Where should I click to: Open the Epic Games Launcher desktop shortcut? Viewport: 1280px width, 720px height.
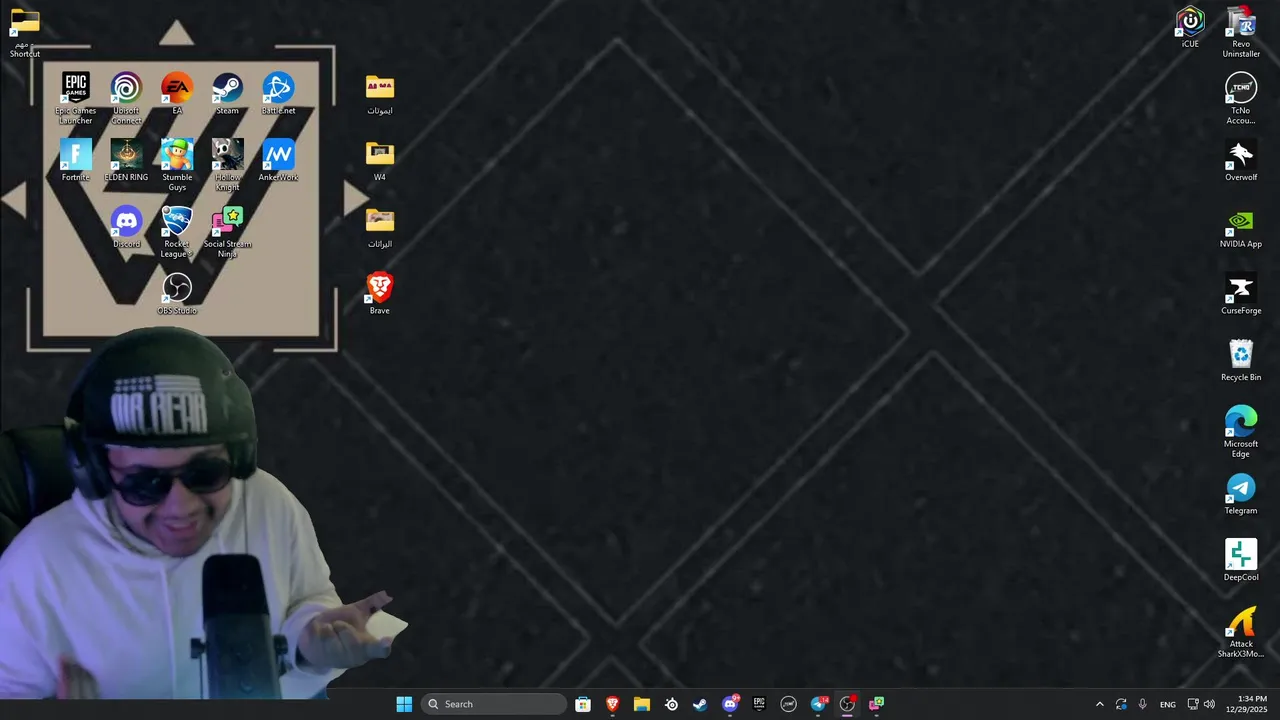(x=76, y=98)
